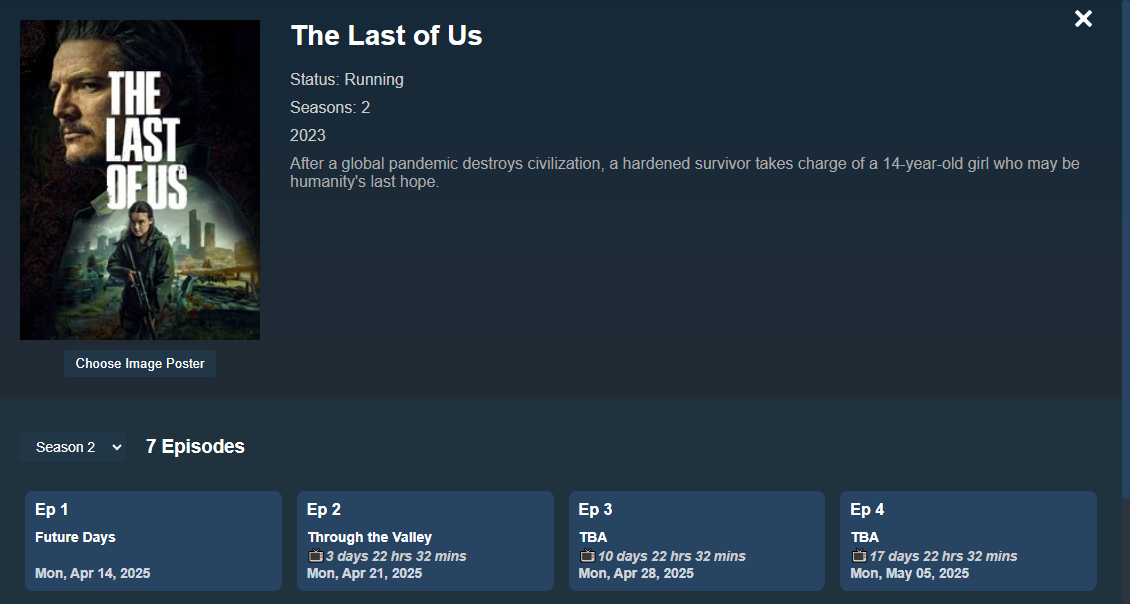Click the TV icon in Ep 2
The image size is (1130, 604).
click(315, 556)
